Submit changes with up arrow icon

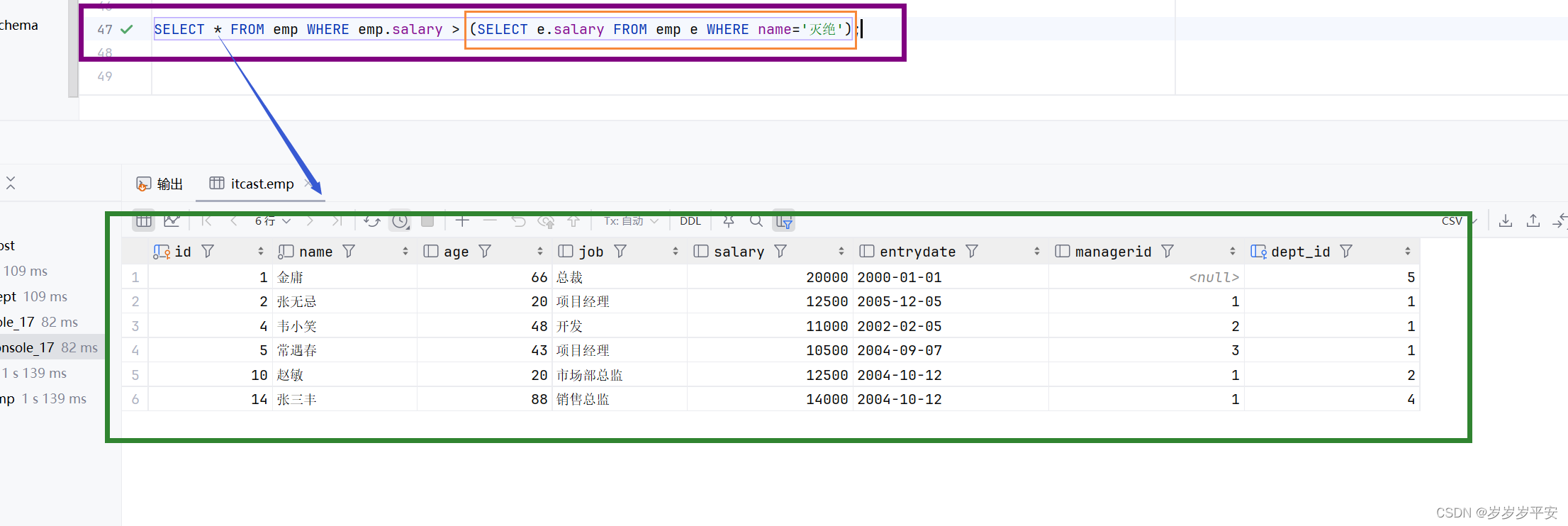pyautogui.click(x=573, y=221)
